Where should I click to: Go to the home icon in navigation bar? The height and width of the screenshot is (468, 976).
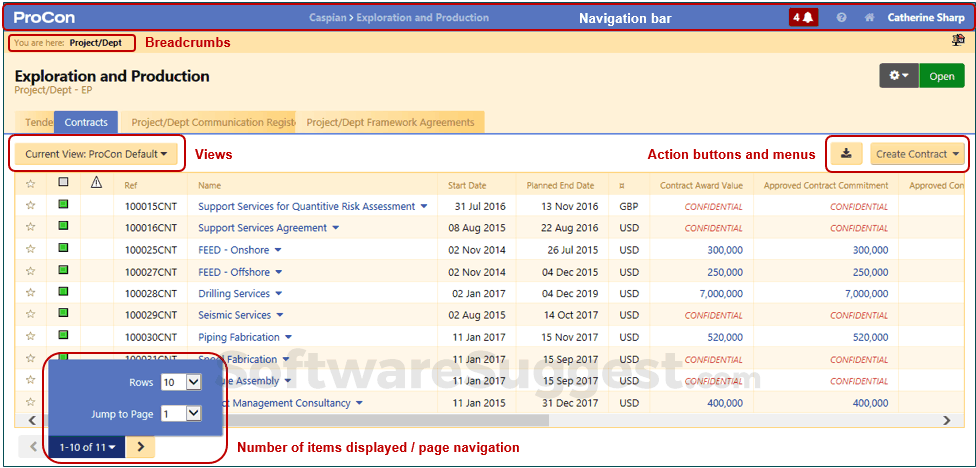point(870,18)
